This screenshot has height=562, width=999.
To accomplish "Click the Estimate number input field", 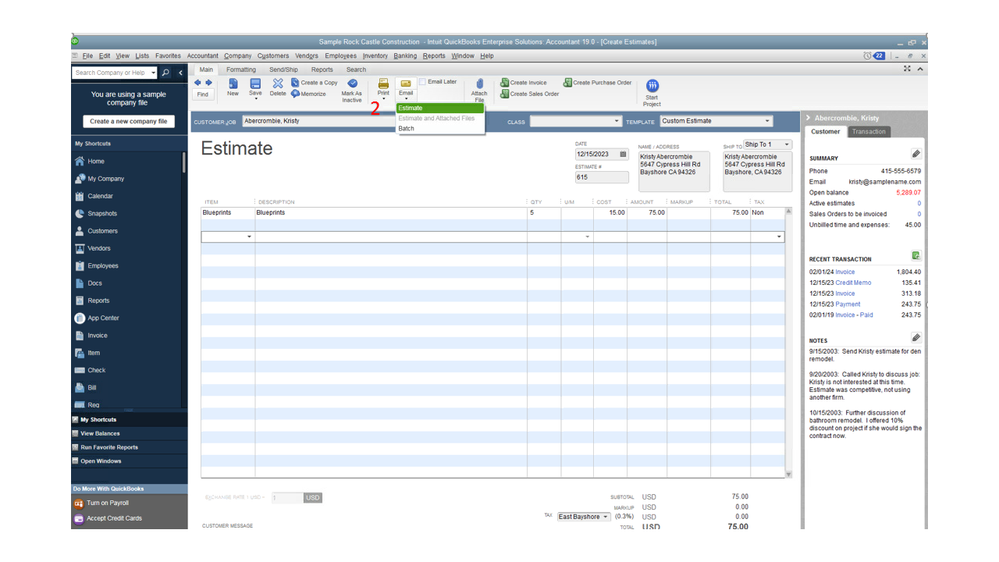I will [601, 178].
